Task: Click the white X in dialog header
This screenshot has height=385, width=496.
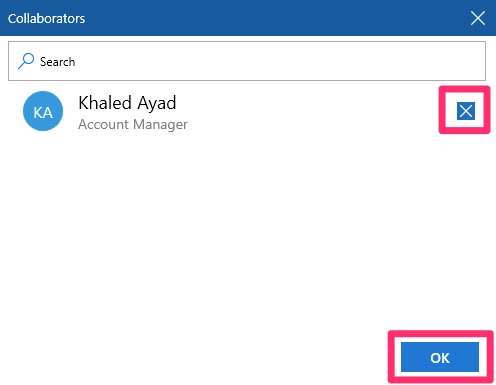Action: [478, 18]
